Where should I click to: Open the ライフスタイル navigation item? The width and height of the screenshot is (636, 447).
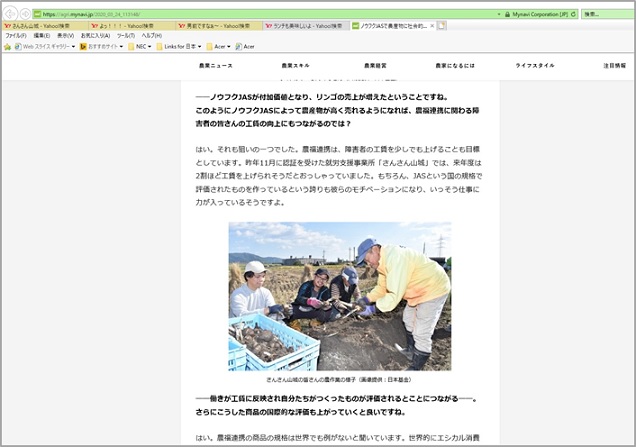pos(535,66)
